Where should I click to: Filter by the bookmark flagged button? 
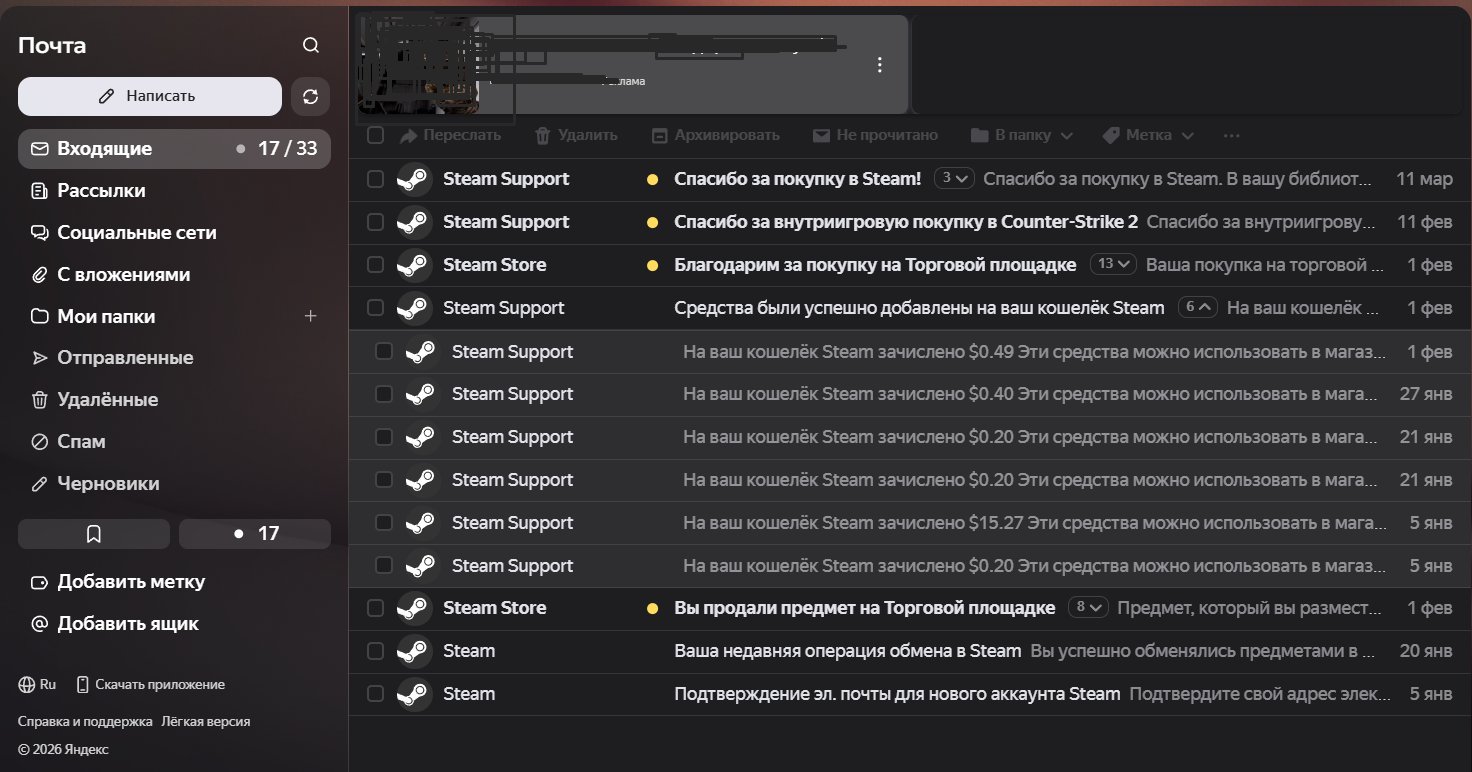click(94, 534)
